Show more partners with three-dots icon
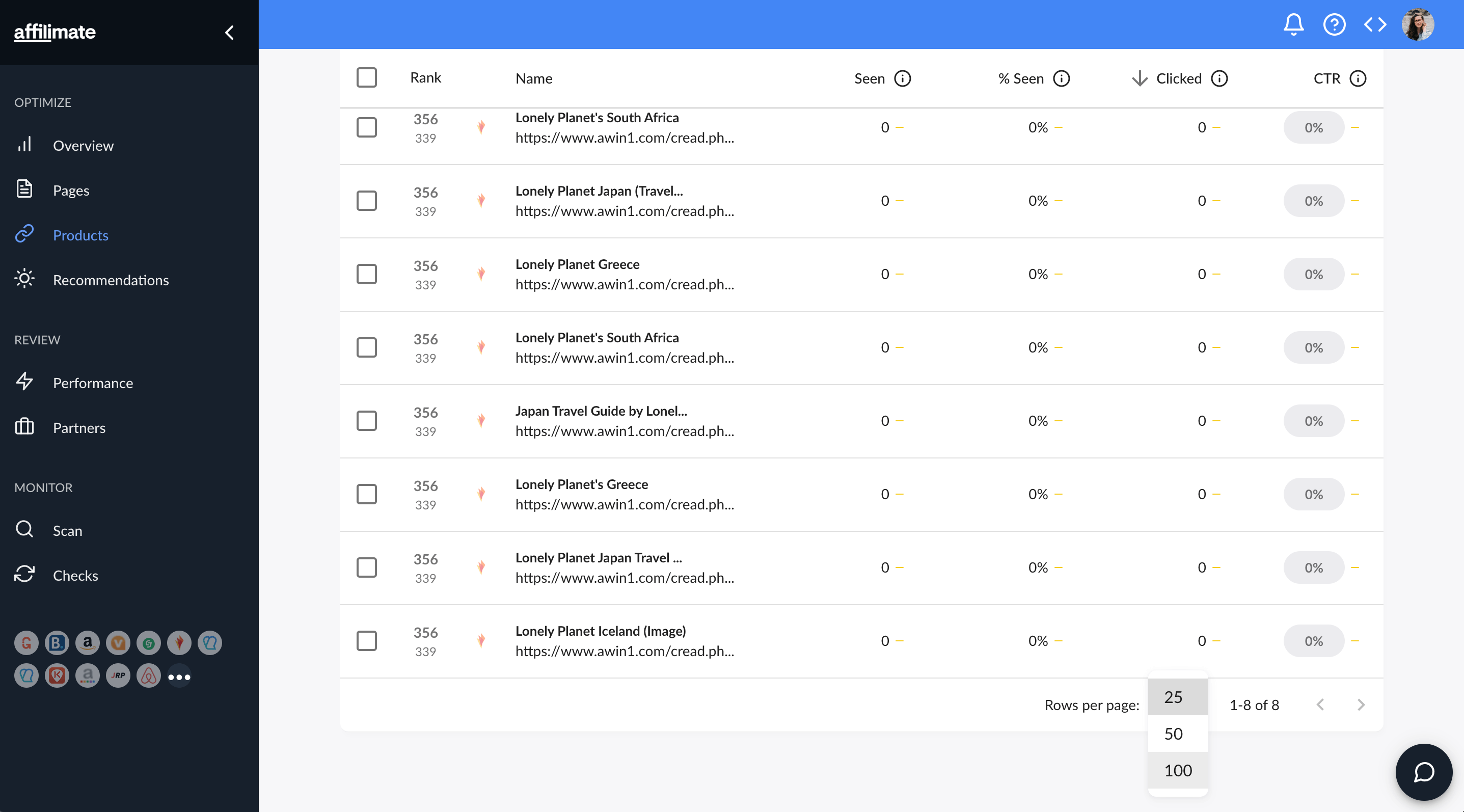Image resolution: width=1464 pixels, height=812 pixels. pyautogui.click(x=179, y=676)
